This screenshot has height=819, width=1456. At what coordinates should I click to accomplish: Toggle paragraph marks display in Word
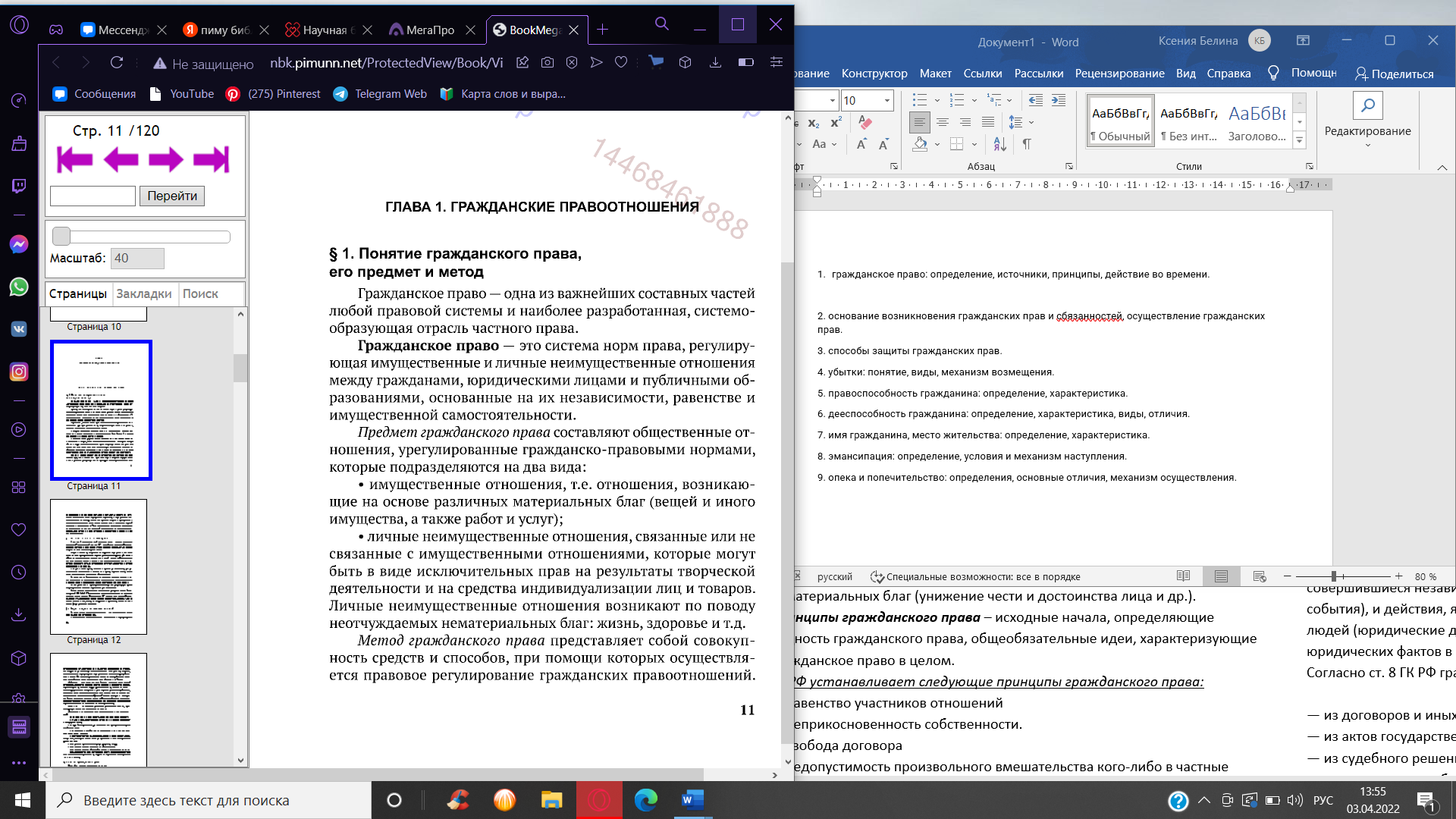click(1026, 143)
